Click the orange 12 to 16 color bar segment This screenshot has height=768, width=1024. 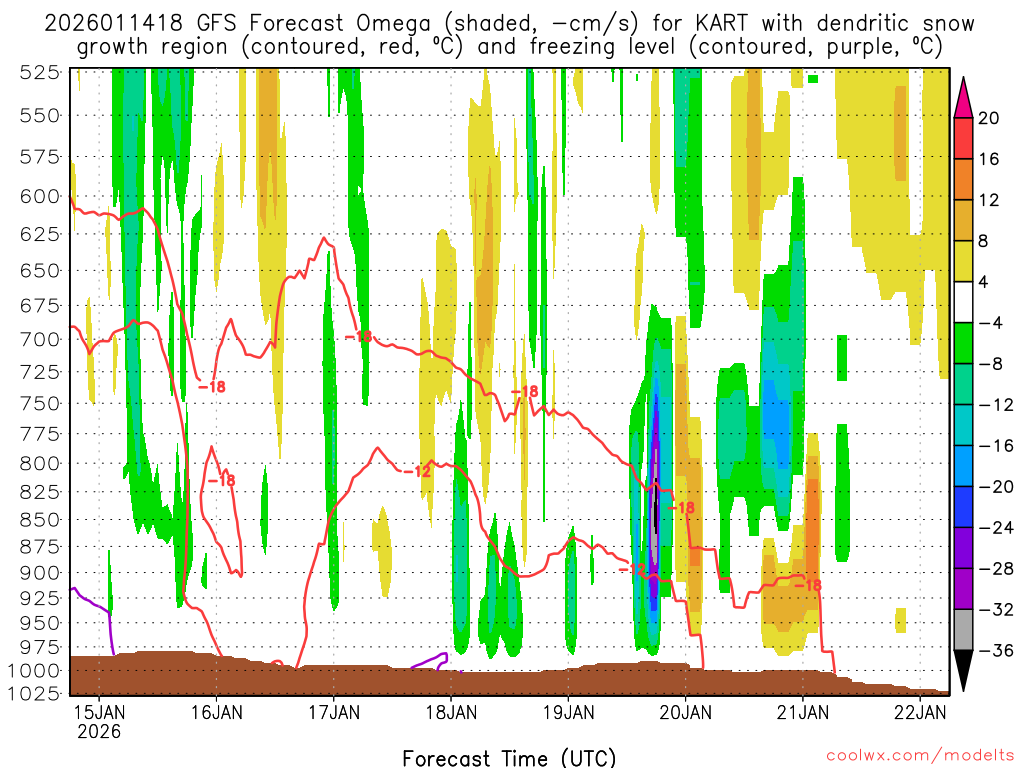point(963,179)
